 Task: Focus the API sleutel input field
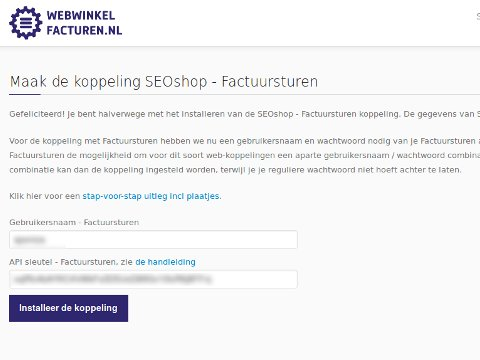tap(153, 279)
